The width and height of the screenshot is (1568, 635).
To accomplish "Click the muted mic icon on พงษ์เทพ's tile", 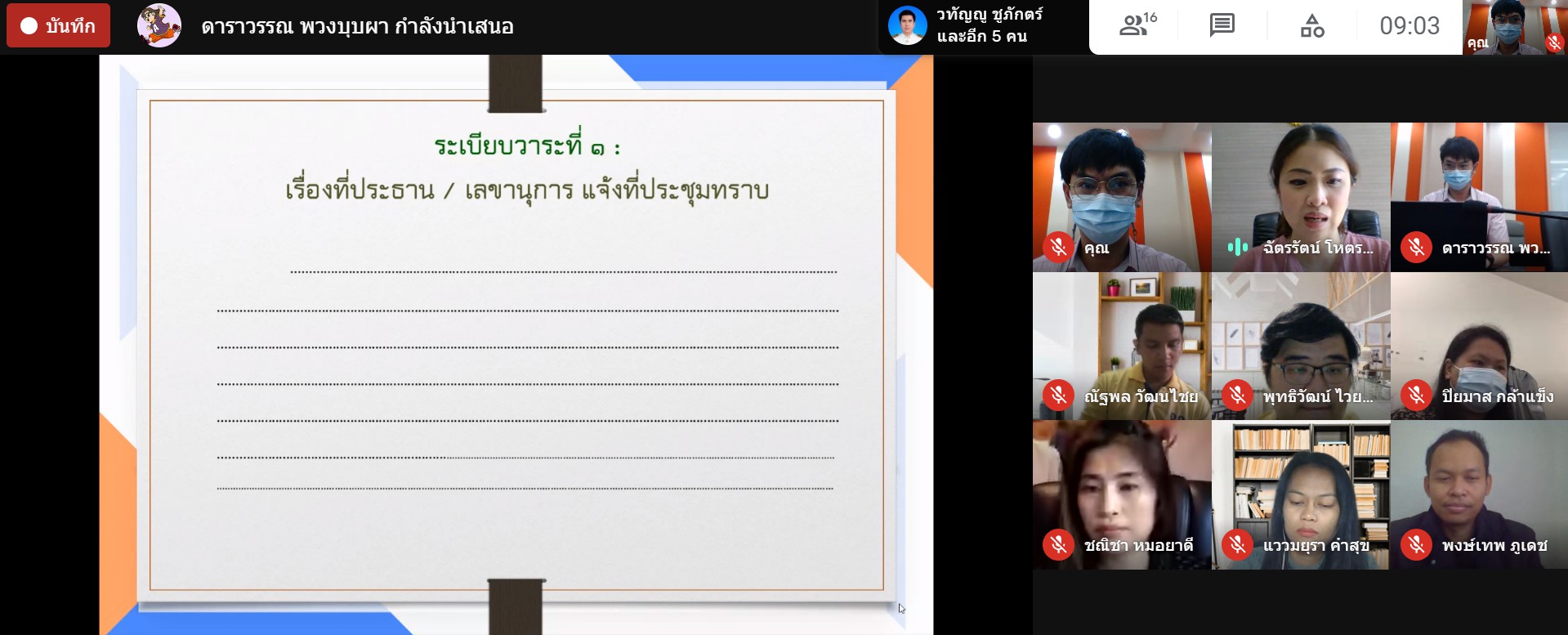I will pos(1416,545).
